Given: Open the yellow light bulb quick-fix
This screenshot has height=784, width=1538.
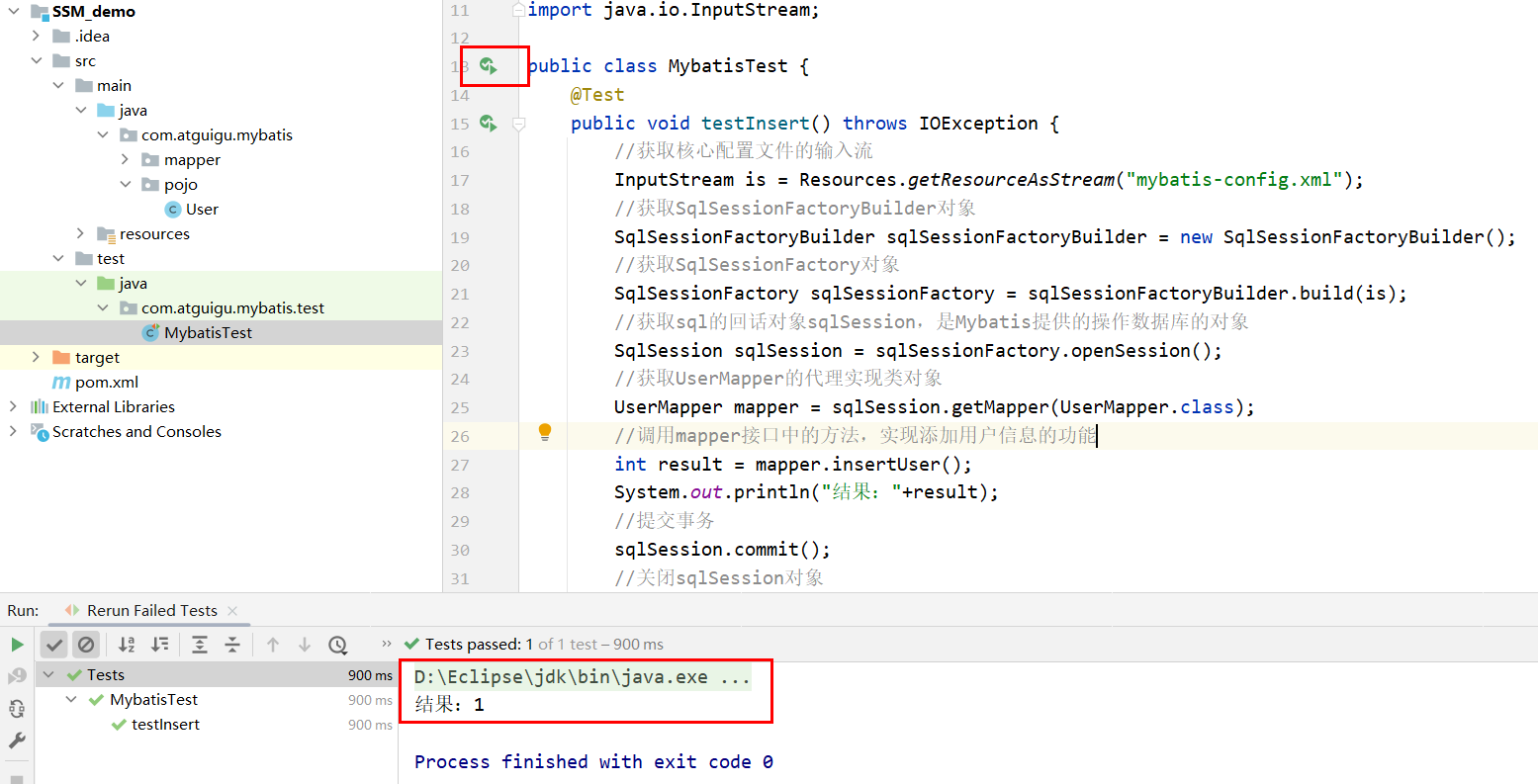Looking at the screenshot, I should (544, 432).
